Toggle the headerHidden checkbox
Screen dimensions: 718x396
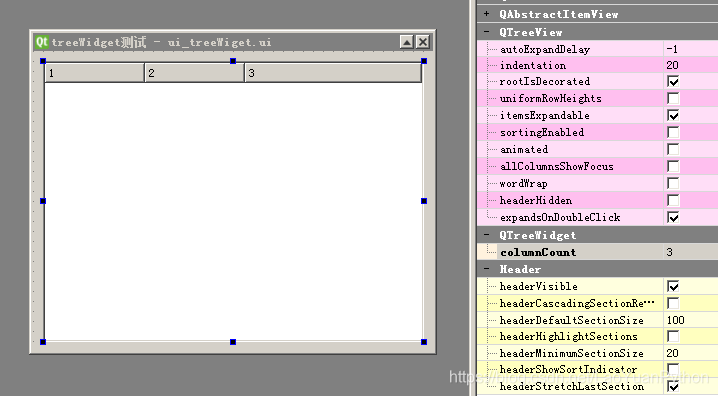[673, 201]
